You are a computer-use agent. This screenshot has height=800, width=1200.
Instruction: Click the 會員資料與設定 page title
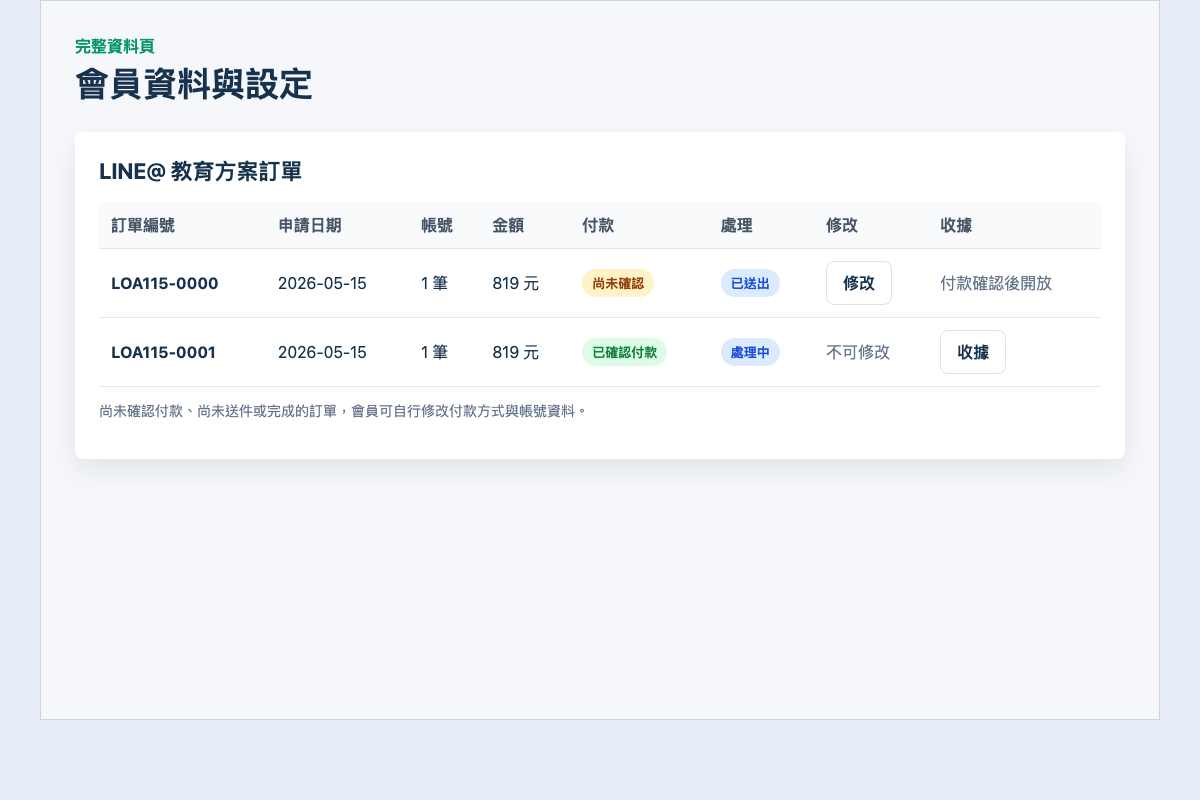[x=194, y=84]
